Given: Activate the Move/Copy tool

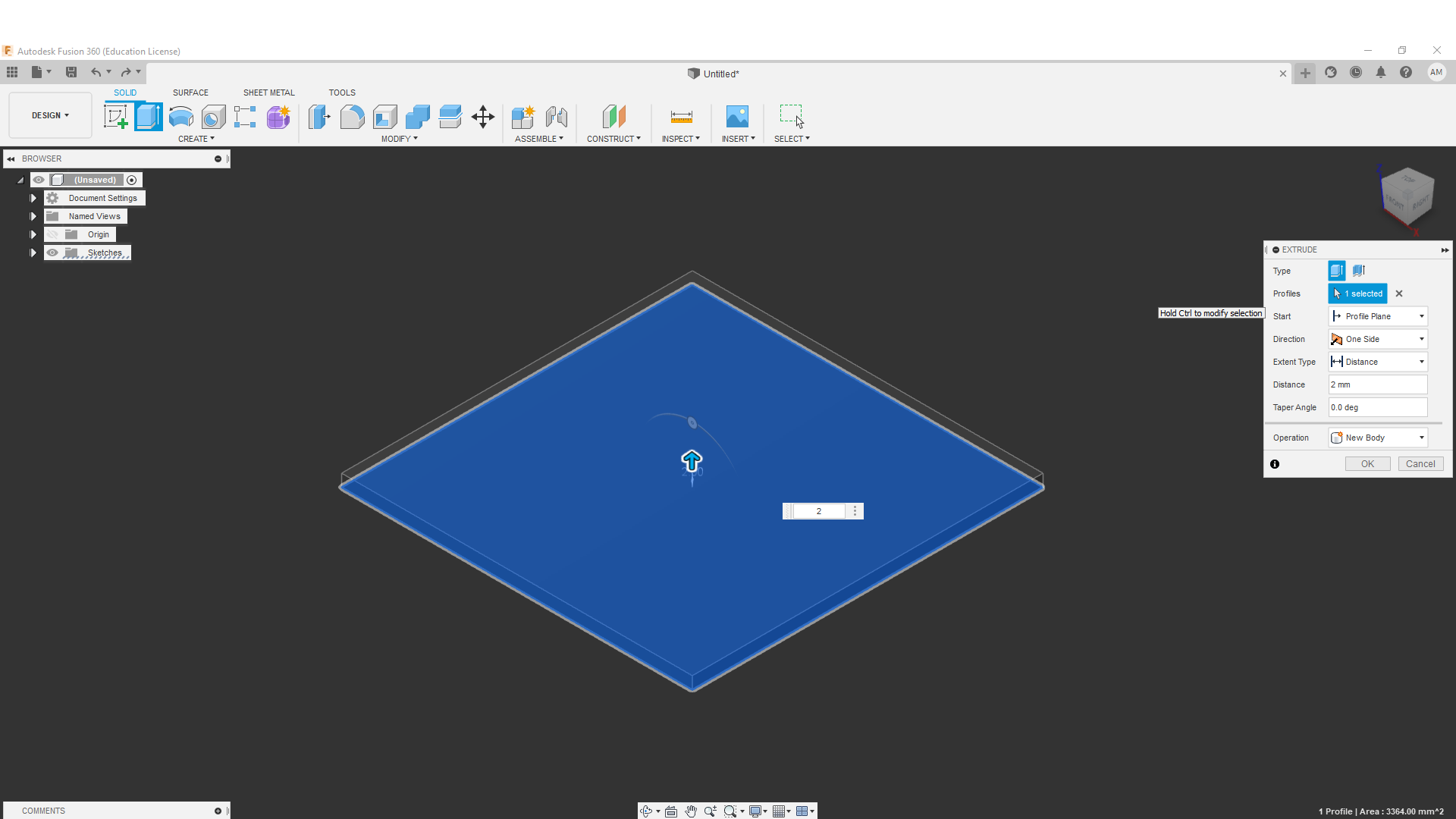Looking at the screenshot, I should (482, 117).
